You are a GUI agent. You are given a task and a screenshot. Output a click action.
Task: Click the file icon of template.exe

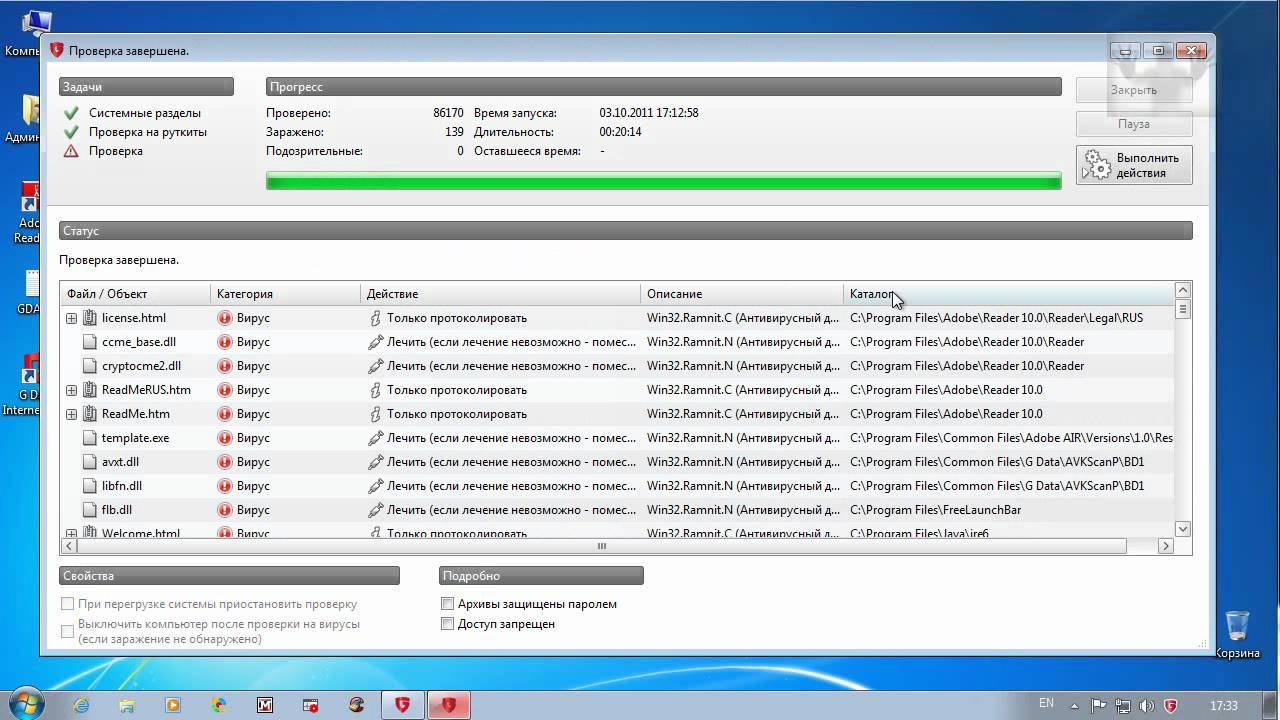(90, 438)
